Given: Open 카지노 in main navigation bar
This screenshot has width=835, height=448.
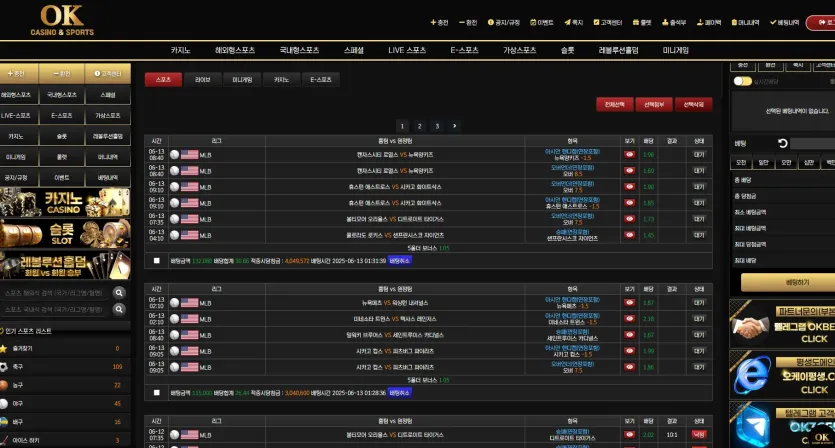Looking at the screenshot, I should (x=181, y=50).
